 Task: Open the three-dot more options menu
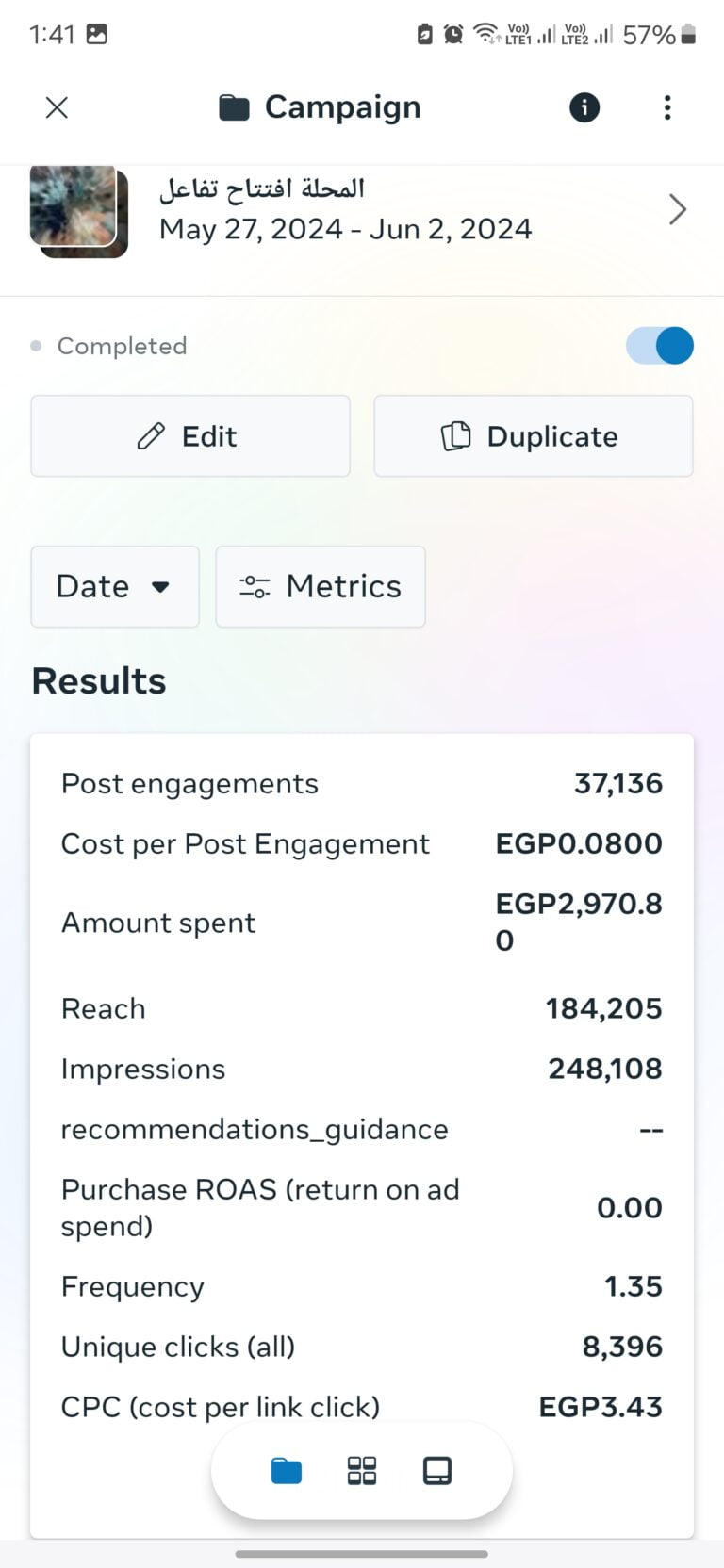coord(667,107)
